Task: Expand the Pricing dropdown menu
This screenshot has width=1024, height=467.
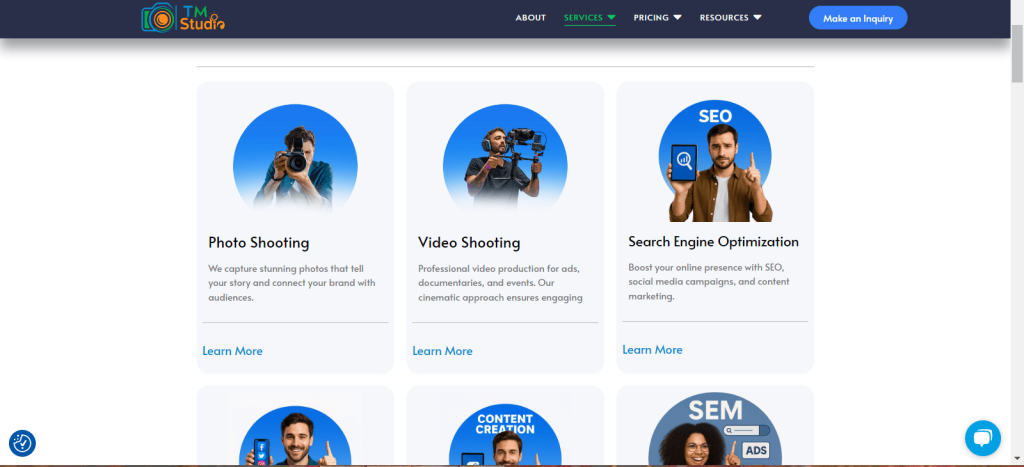Action: 657,18
